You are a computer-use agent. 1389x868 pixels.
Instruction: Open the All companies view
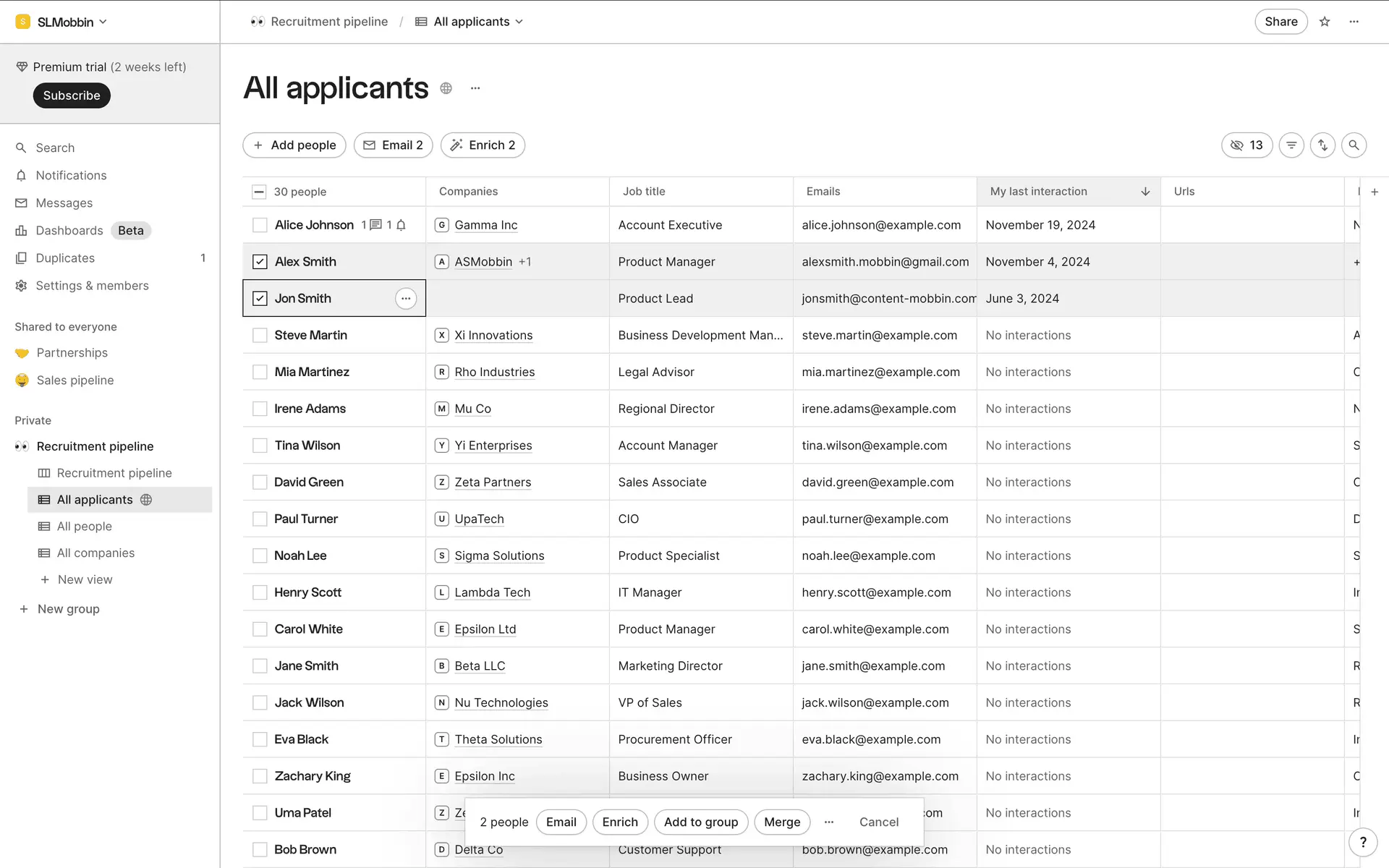[95, 553]
